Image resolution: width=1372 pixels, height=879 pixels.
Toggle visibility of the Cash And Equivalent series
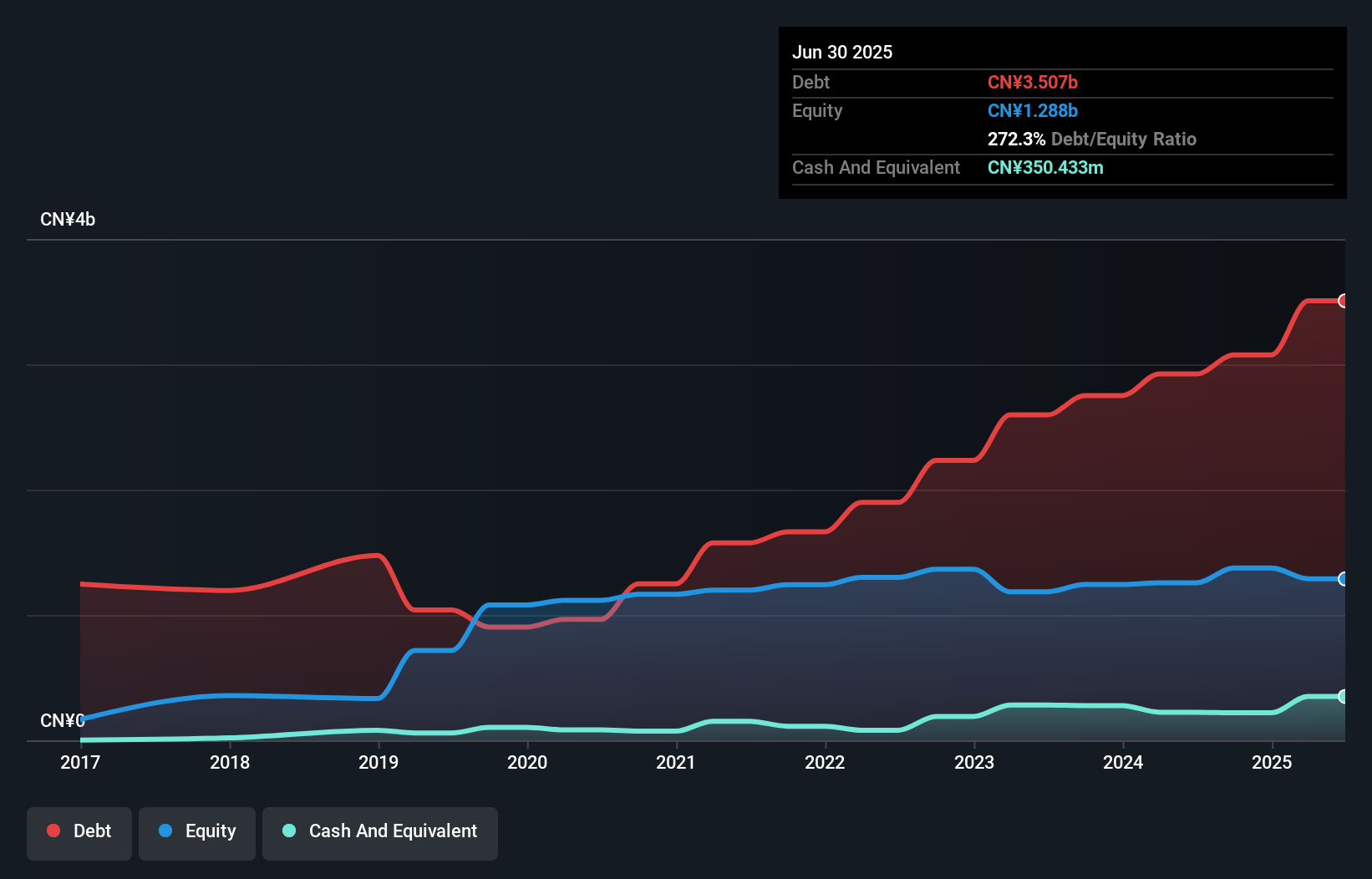coord(380,832)
